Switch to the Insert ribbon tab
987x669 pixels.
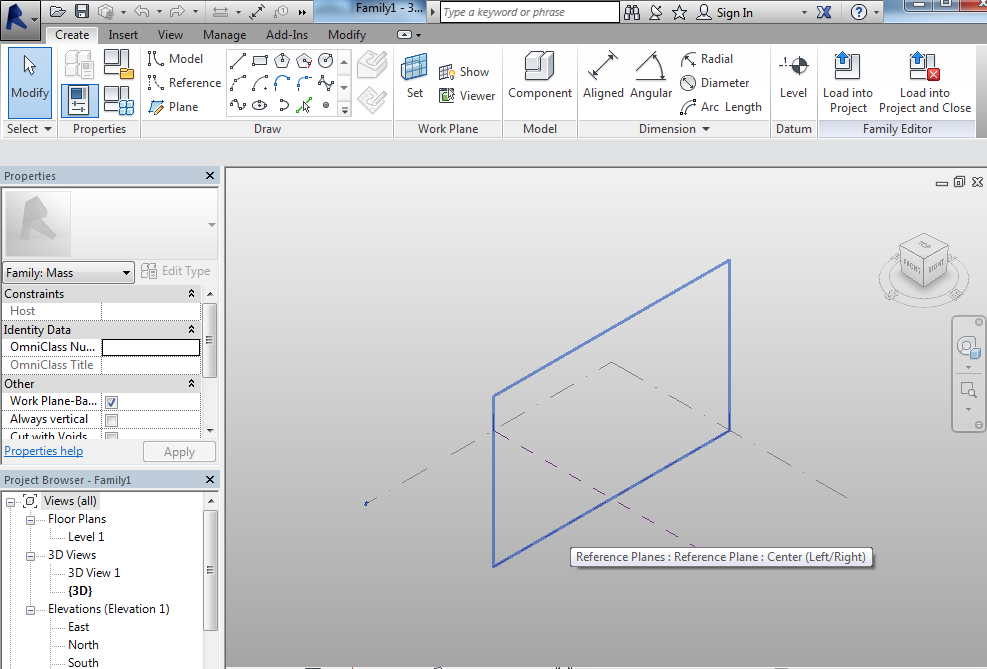coord(123,35)
